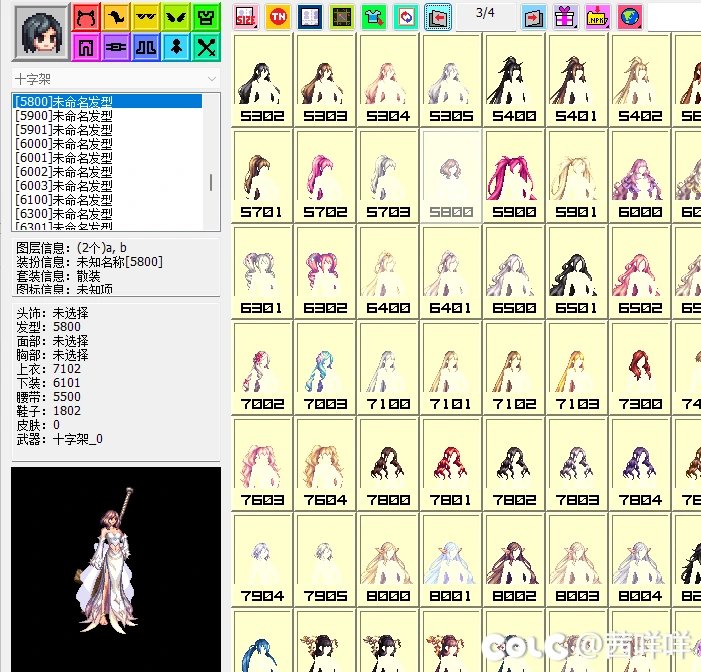Pick hairstyle thumbnail 6000

click(x=640, y=176)
